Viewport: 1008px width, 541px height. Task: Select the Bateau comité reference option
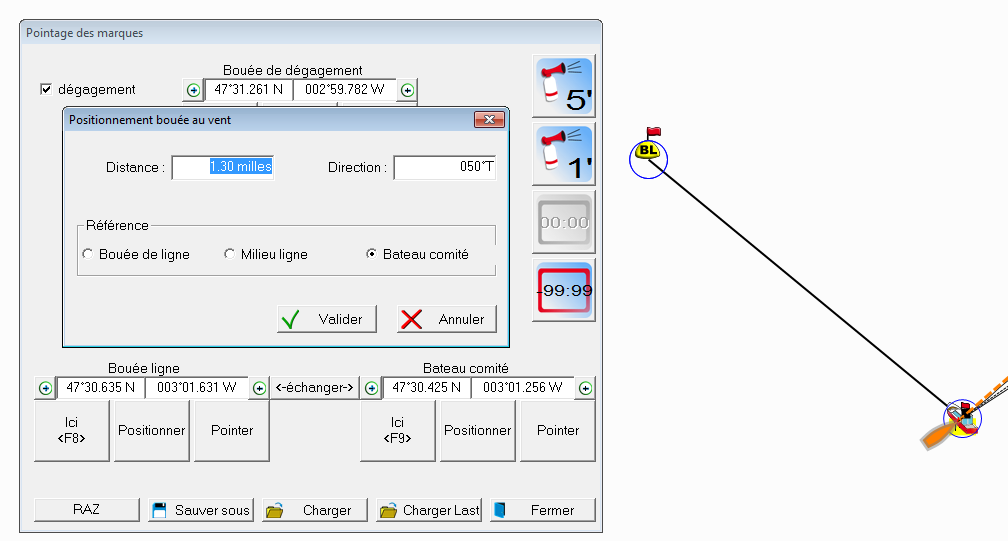[372, 255]
